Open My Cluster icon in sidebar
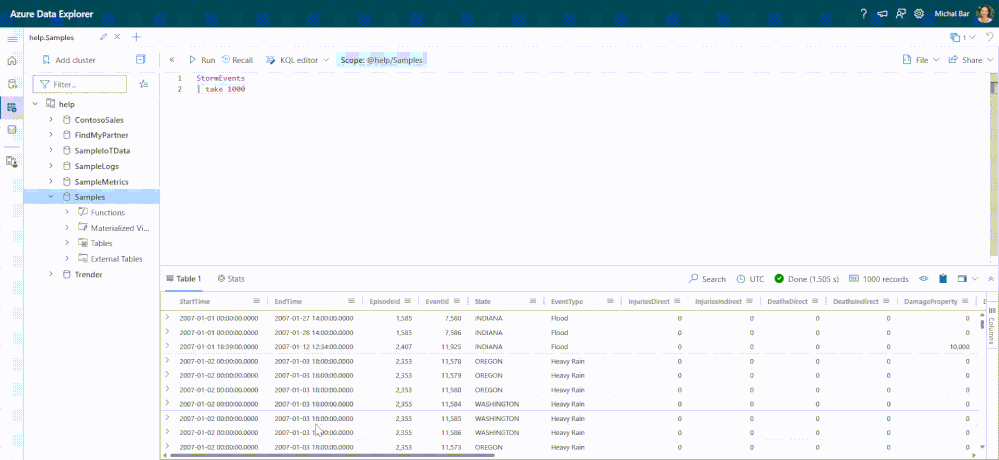This screenshot has width=999, height=460. (x=11, y=161)
